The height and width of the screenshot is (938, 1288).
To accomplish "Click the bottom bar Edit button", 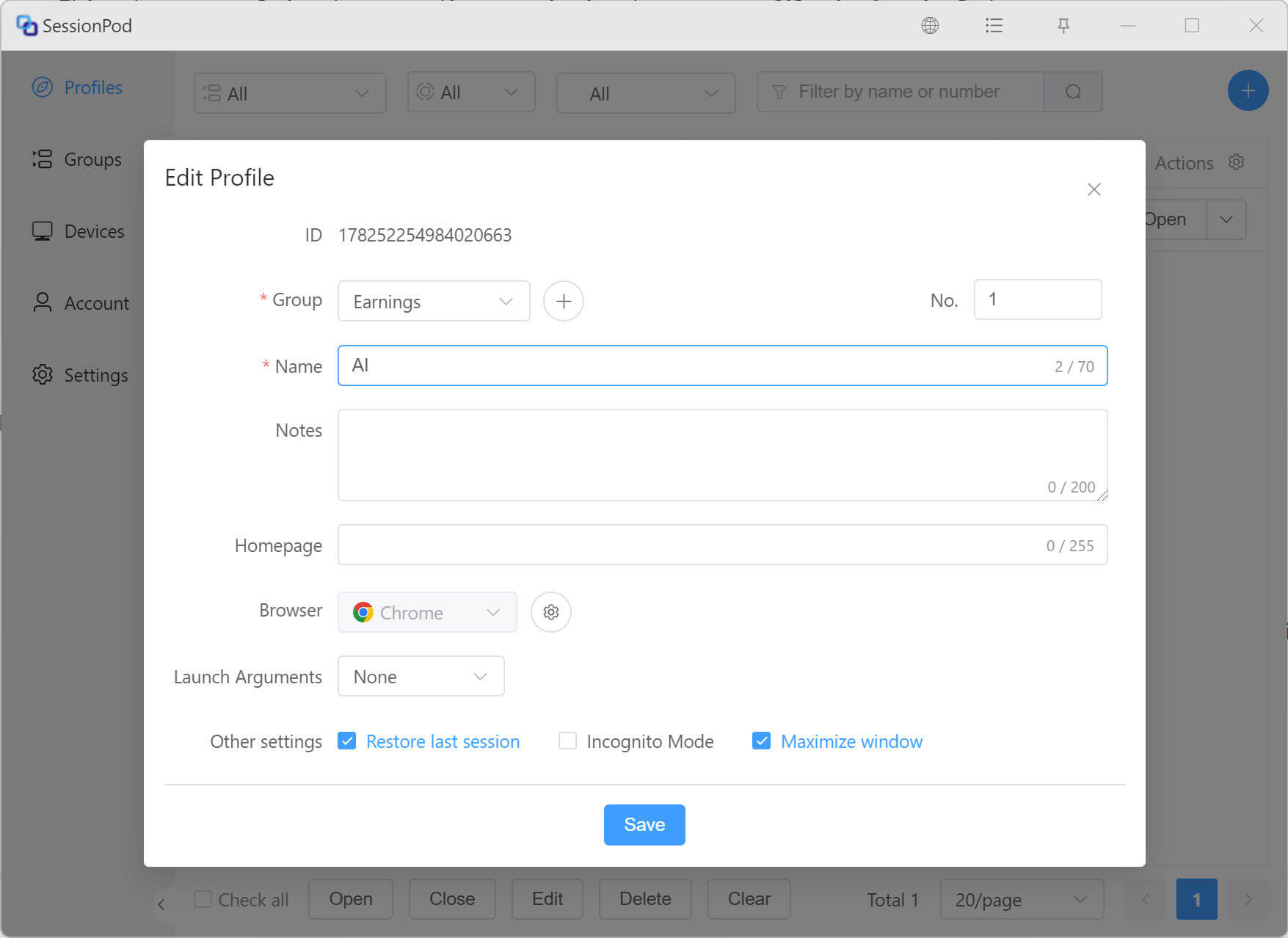I will pyautogui.click(x=547, y=899).
